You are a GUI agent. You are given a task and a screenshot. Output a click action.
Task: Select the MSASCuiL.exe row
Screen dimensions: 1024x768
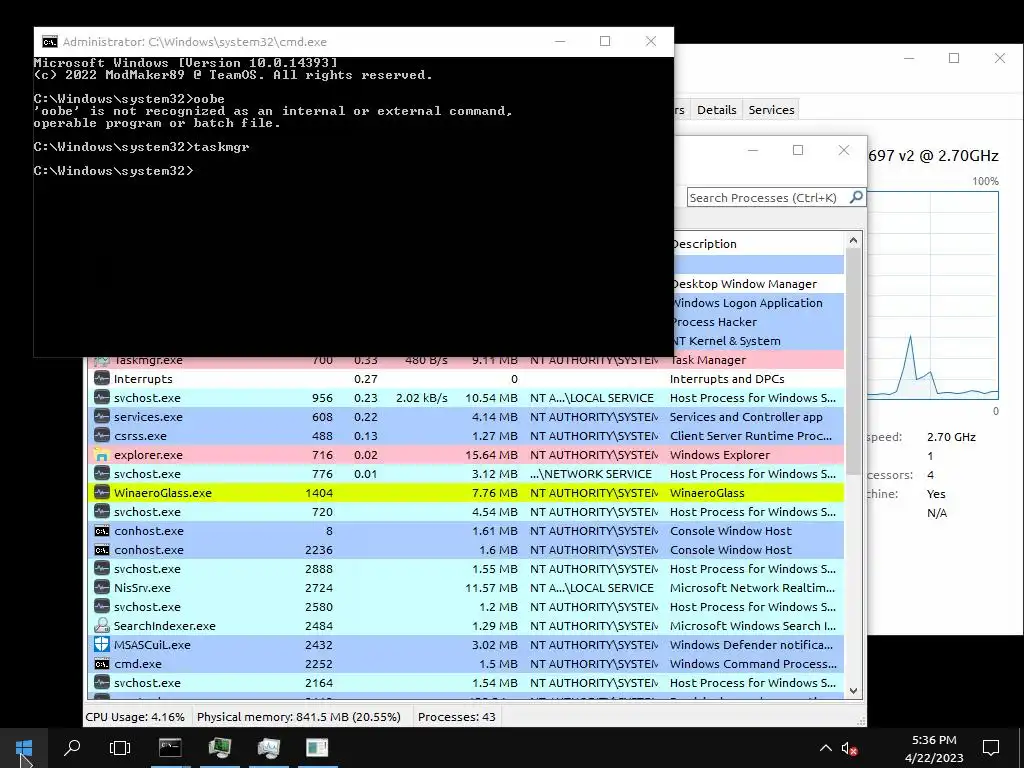[x=466, y=645]
